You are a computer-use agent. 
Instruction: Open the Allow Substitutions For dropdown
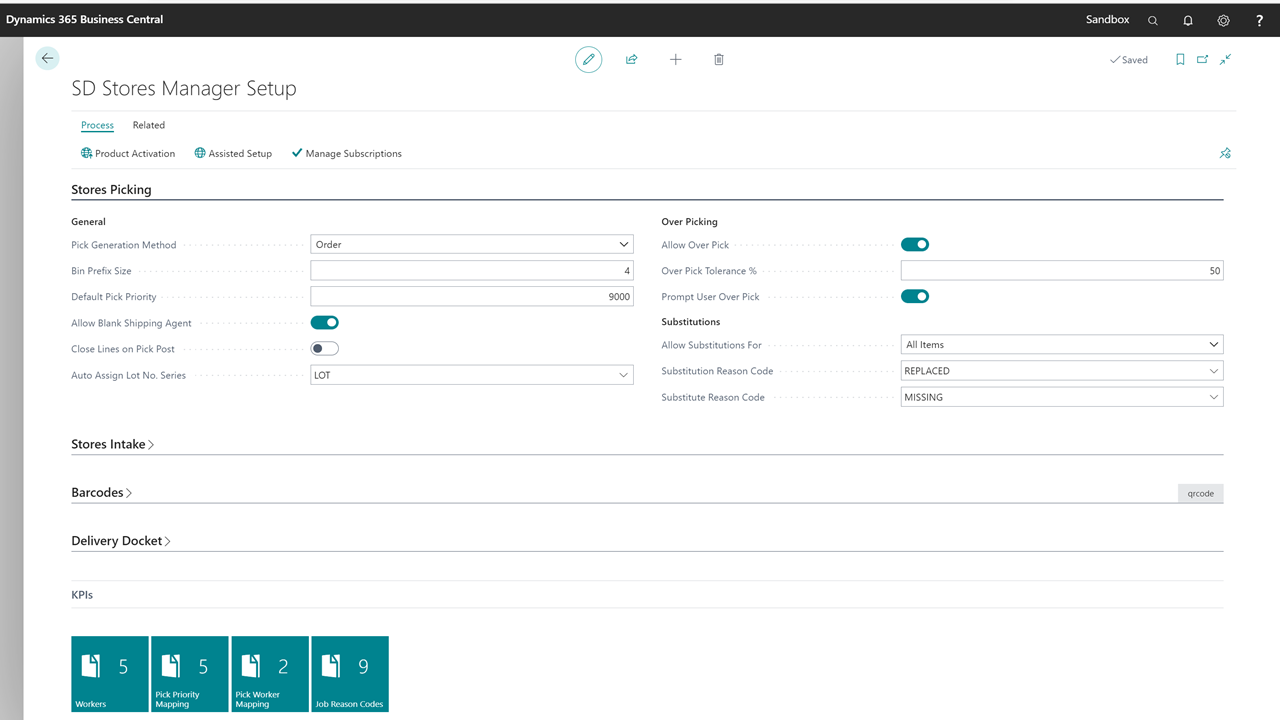coord(1062,345)
